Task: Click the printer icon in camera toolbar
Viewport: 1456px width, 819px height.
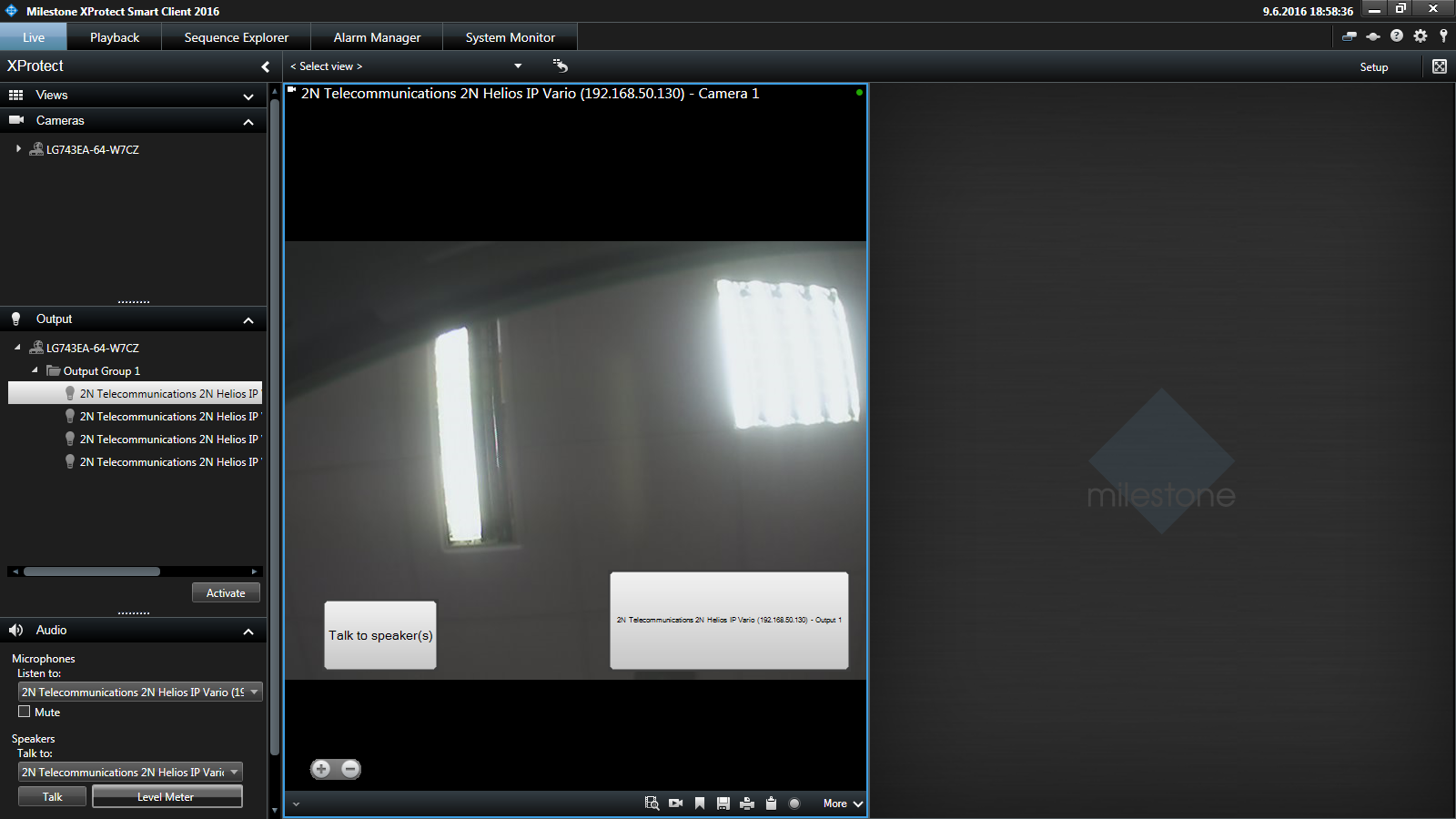Action: tap(747, 804)
